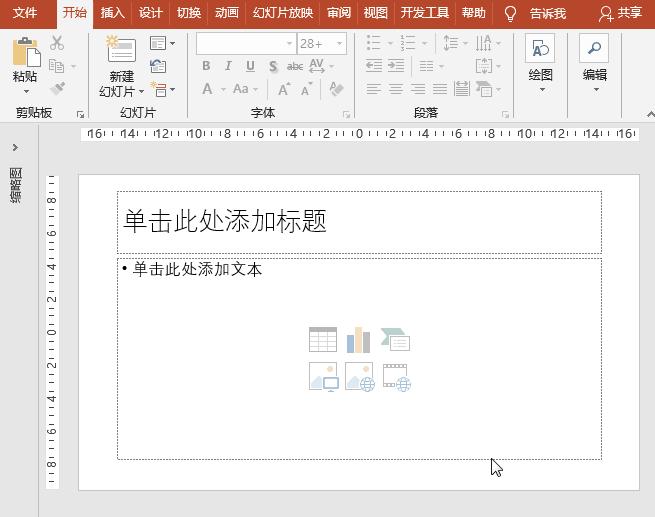Image resolution: width=655 pixels, height=517 pixels.
Task: Switch to the 审阅 tab
Action: click(339, 13)
